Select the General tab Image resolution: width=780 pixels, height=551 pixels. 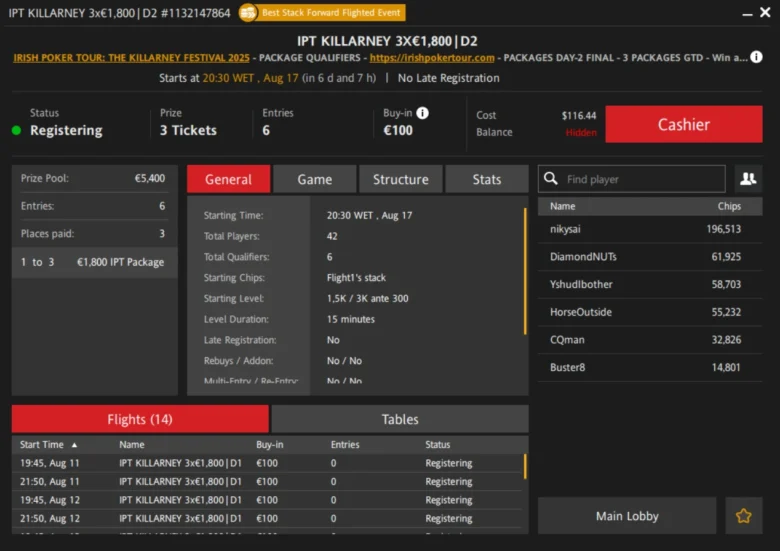point(228,179)
